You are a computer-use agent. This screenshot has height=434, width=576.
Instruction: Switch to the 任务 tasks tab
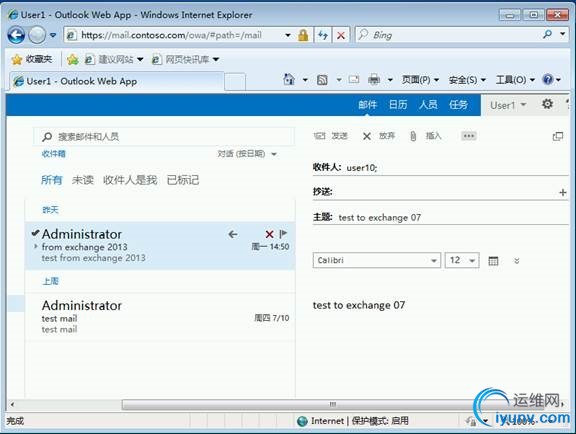458,105
